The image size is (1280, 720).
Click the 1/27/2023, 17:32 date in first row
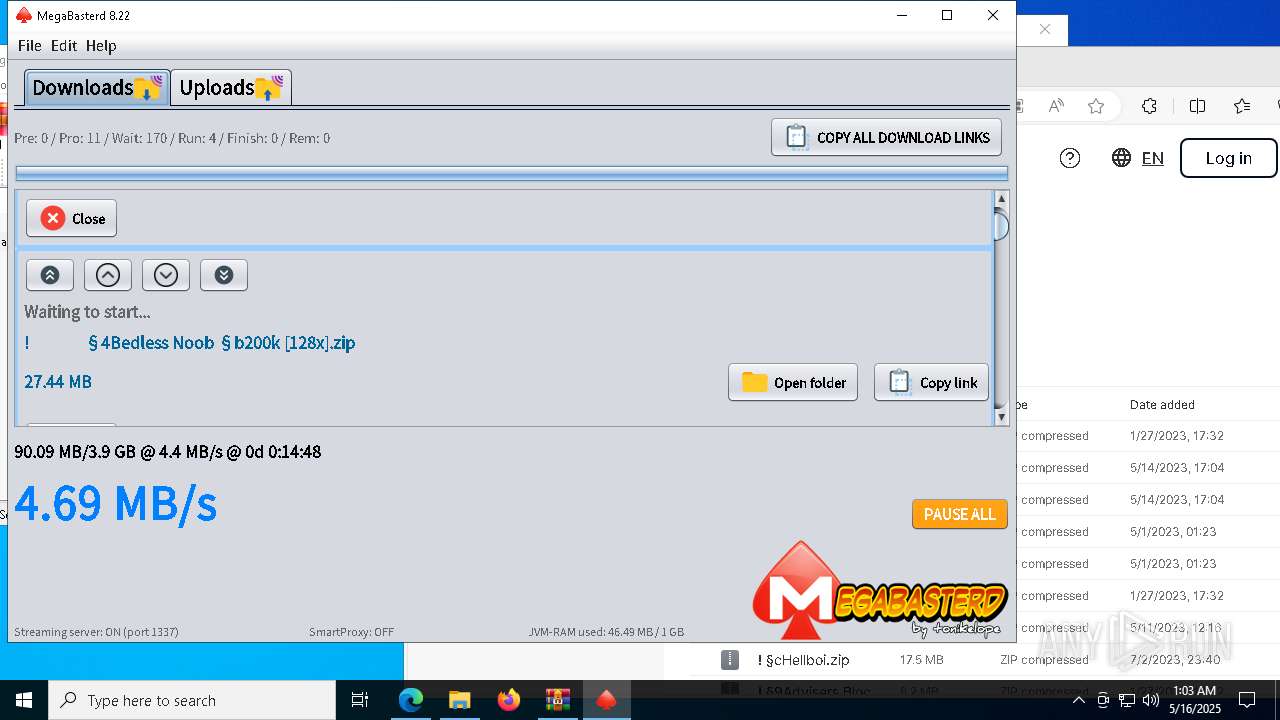point(1177,436)
